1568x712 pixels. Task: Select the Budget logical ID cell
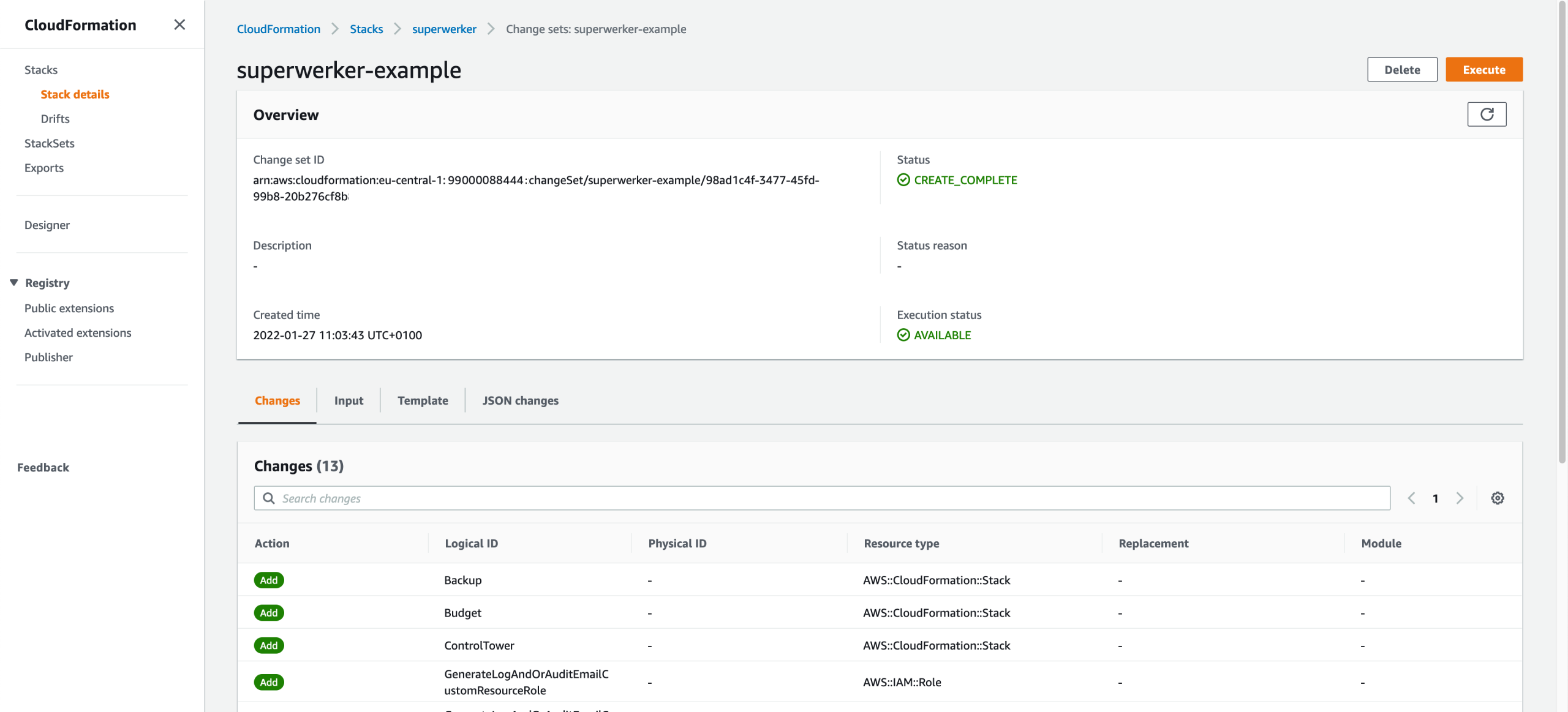[463, 613]
